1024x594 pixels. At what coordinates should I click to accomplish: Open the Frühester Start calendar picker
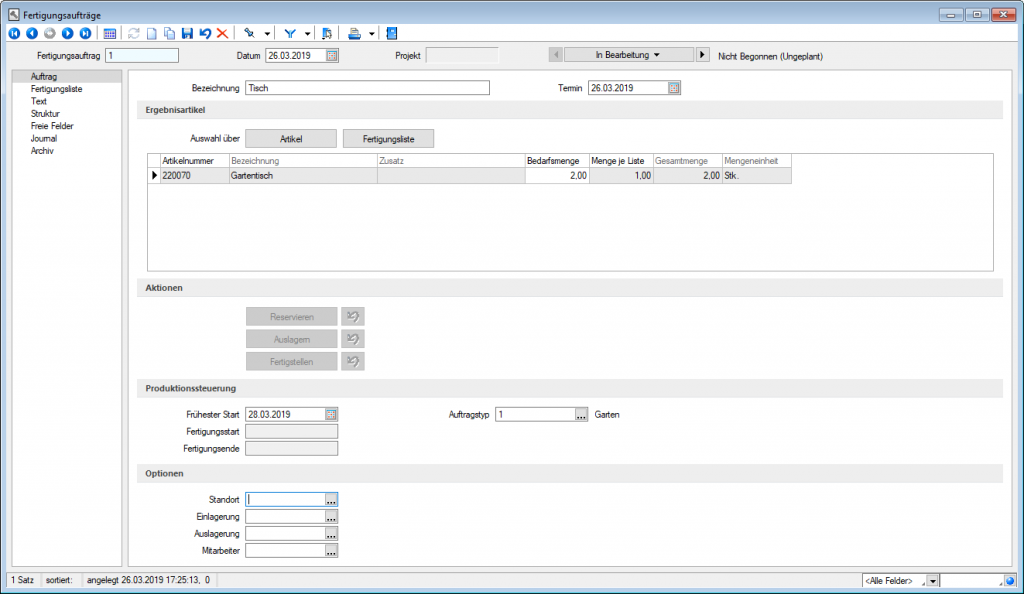click(x=331, y=414)
